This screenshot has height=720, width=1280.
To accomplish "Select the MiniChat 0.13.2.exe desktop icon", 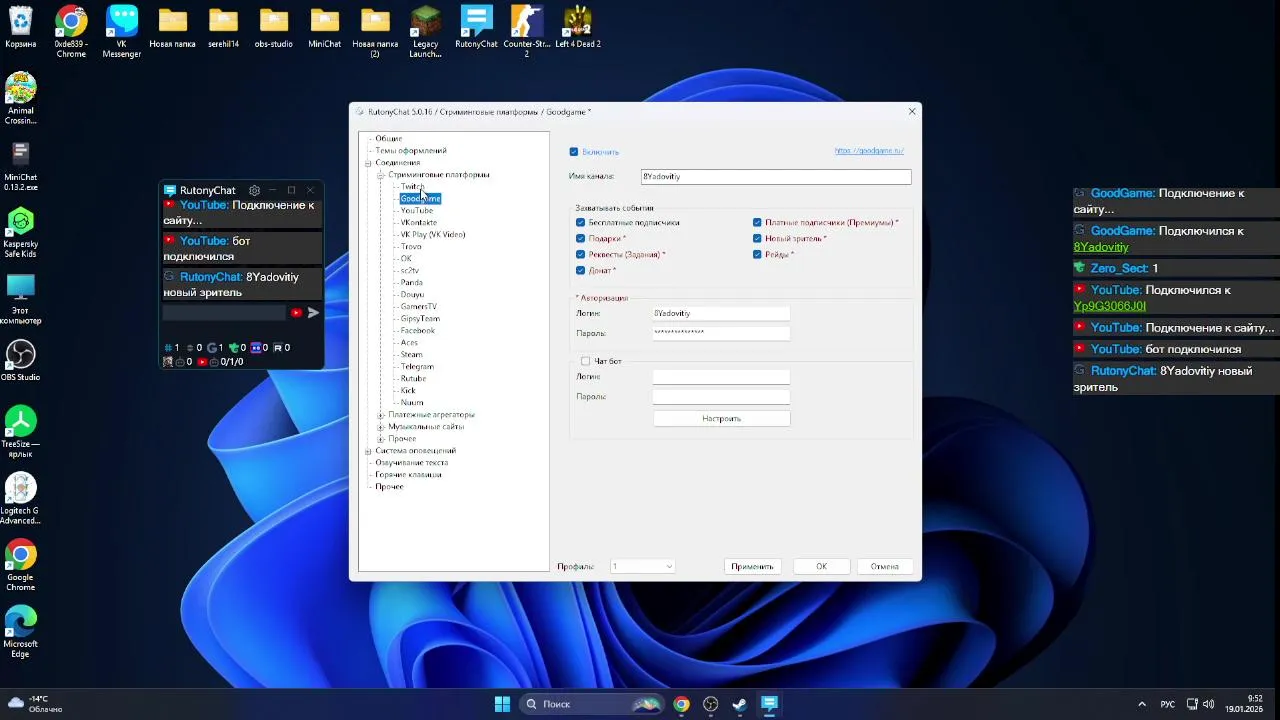I will pyautogui.click(x=21, y=165).
